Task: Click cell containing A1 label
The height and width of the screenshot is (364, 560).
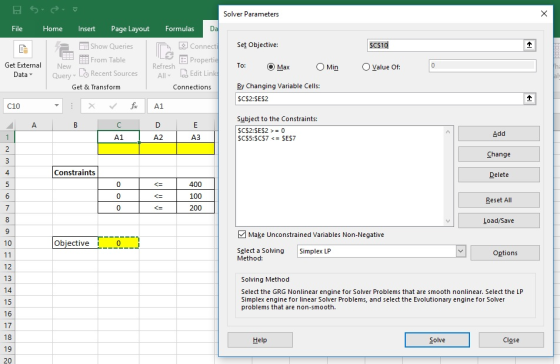Action: (x=119, y=137)
